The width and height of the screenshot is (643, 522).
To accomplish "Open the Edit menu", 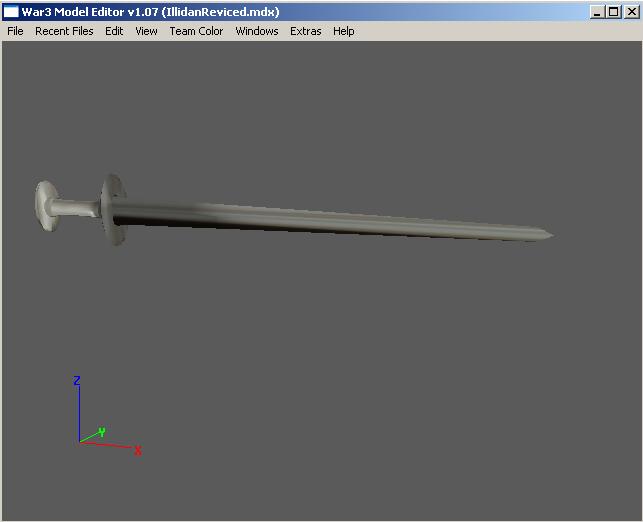I will [x=114, y=31].
